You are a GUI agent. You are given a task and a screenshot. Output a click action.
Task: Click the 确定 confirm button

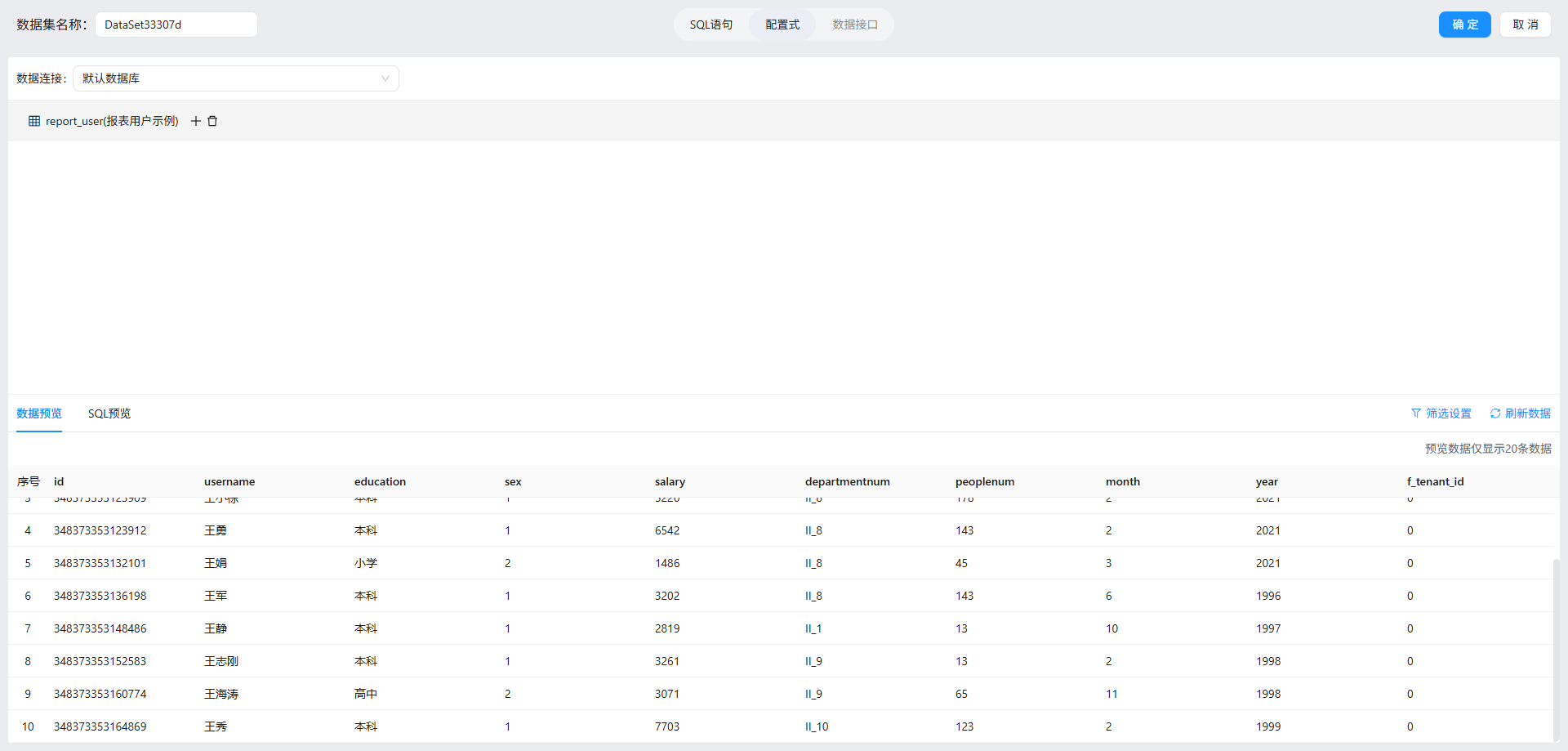click(1464, 25)
